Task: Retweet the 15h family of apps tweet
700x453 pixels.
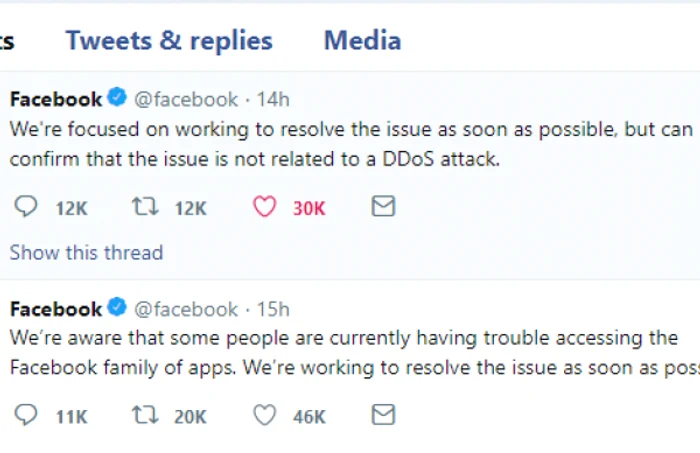Action: pyautogui.click(x=145, y=415)
